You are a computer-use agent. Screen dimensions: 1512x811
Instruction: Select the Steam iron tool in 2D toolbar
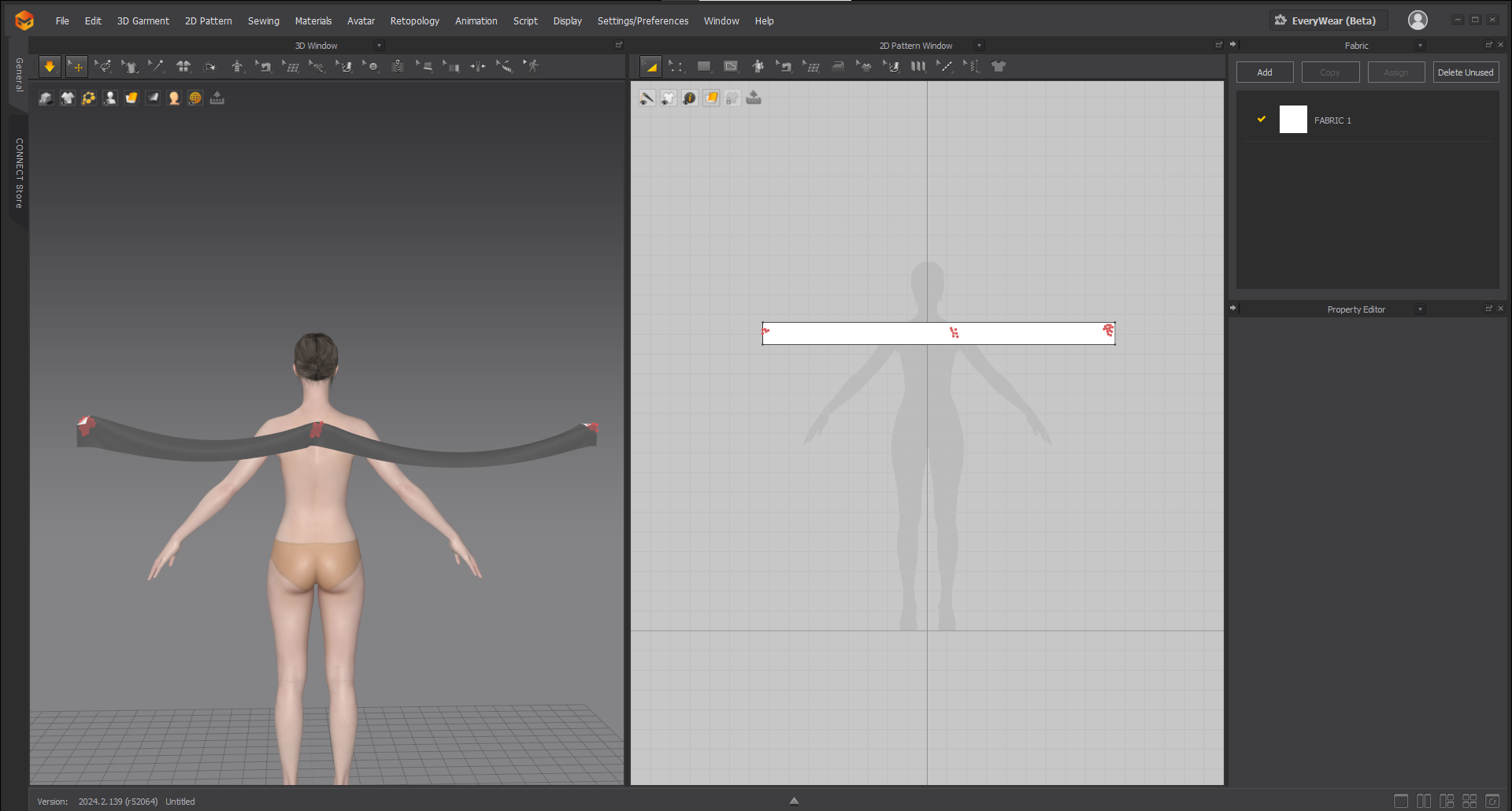838,67
